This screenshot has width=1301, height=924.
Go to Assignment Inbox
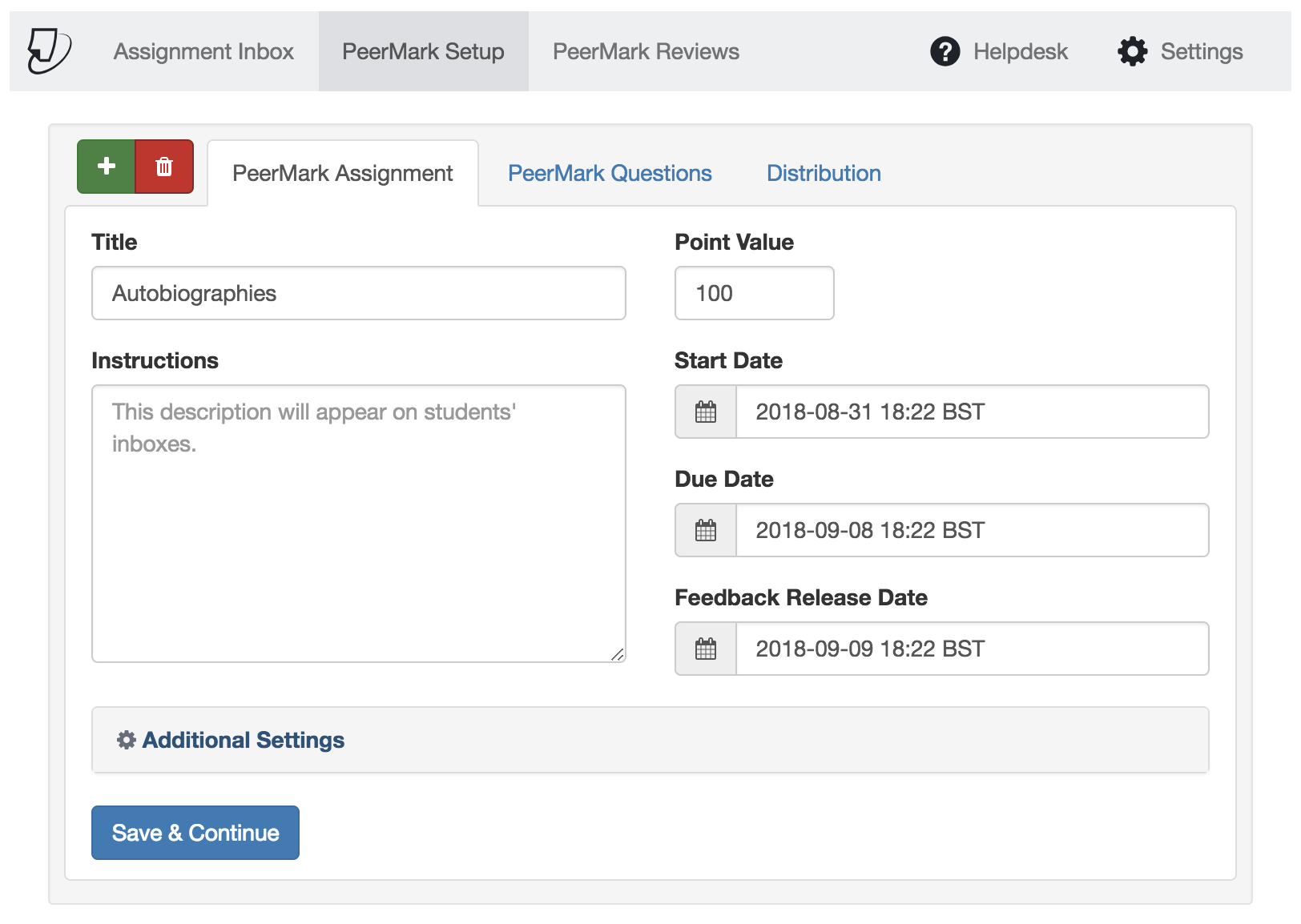[x=203, y=51]
